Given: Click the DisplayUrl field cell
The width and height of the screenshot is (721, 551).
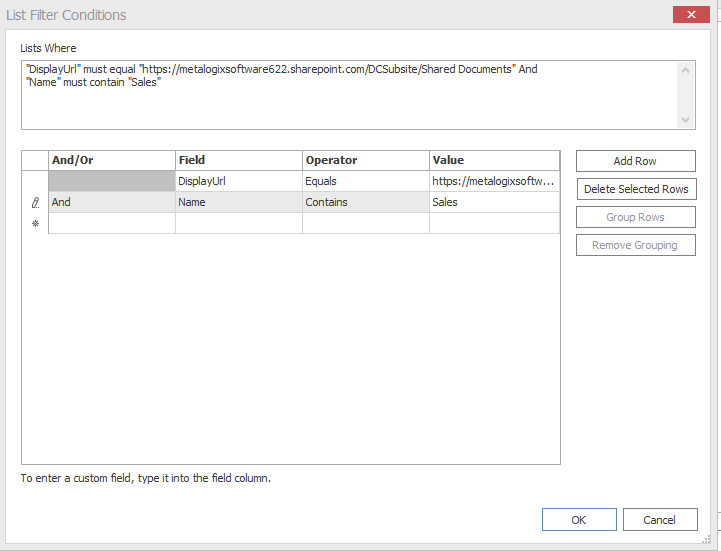Looking at the screenshot, I should [238, 181].
